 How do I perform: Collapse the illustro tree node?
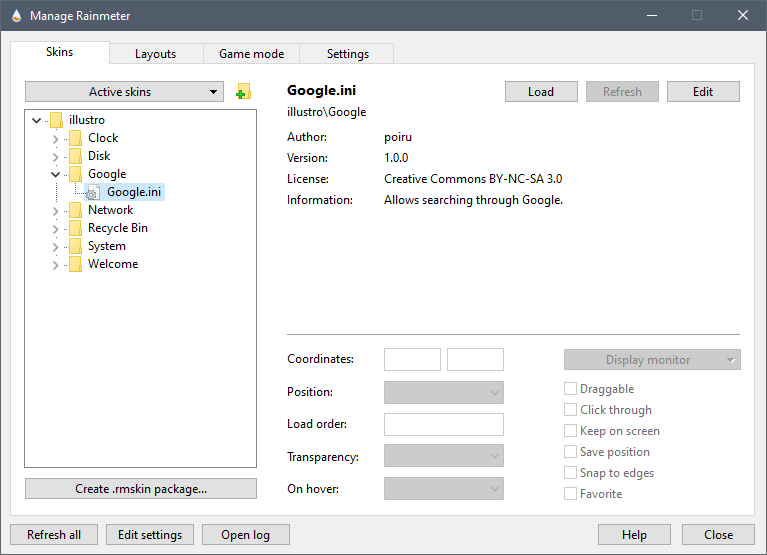(x=36, y=120)
